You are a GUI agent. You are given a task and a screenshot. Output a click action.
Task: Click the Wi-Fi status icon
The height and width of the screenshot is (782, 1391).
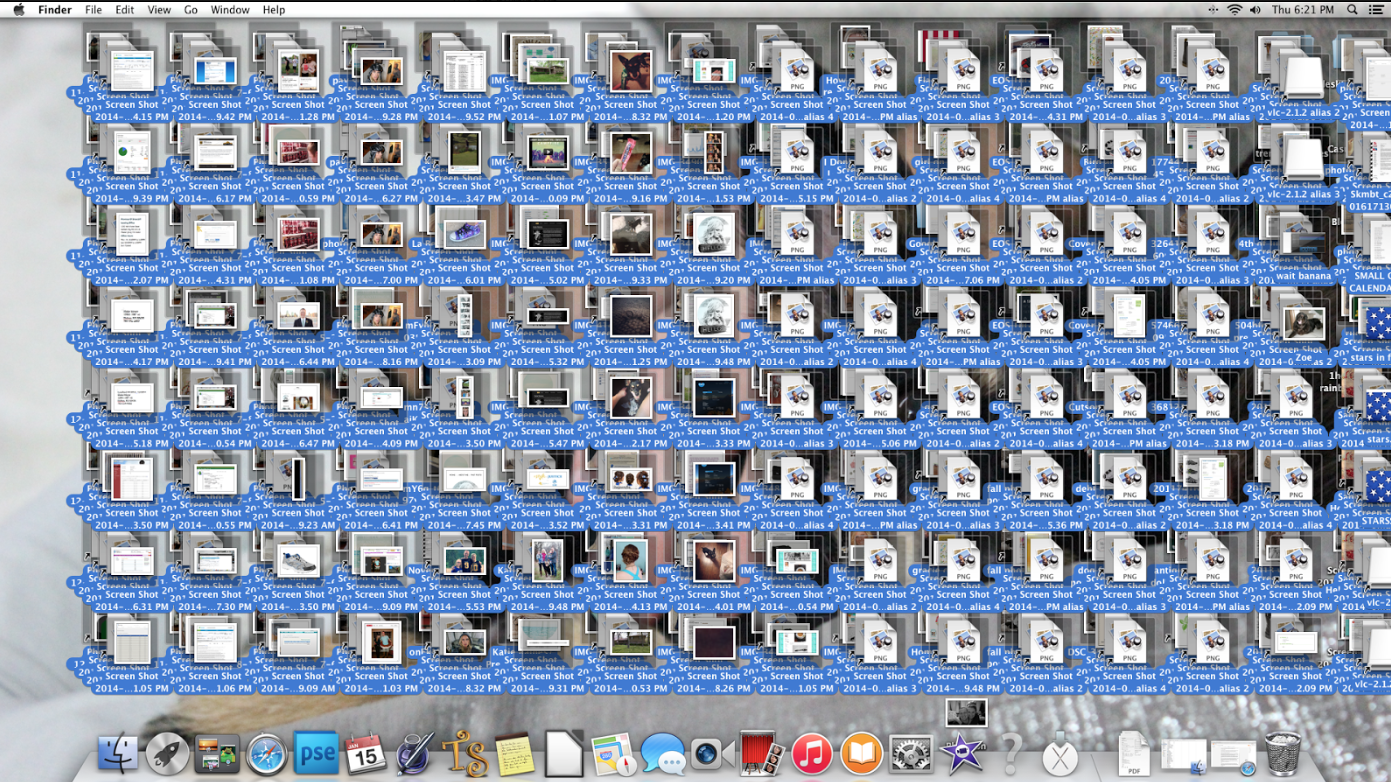(x=1234, y=9)
